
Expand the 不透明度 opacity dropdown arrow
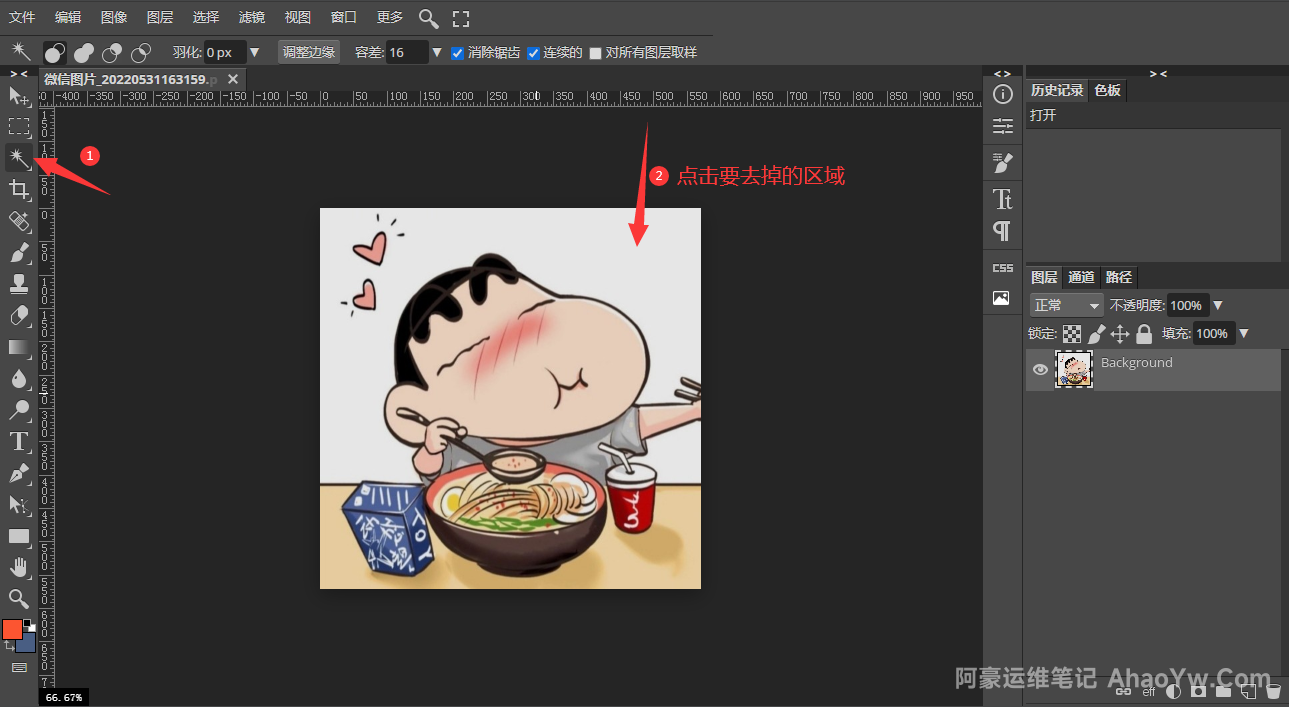click(1218, 305)
